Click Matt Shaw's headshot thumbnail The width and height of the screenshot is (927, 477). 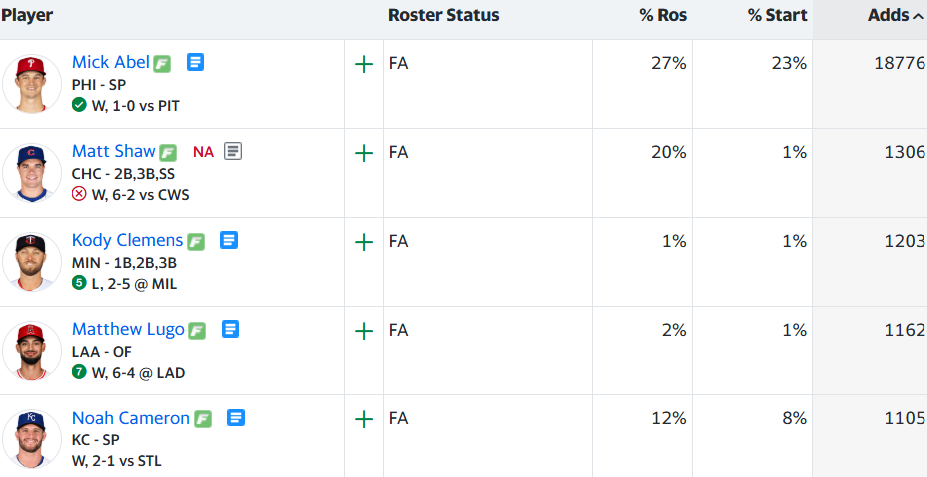(x=32, y=173)
